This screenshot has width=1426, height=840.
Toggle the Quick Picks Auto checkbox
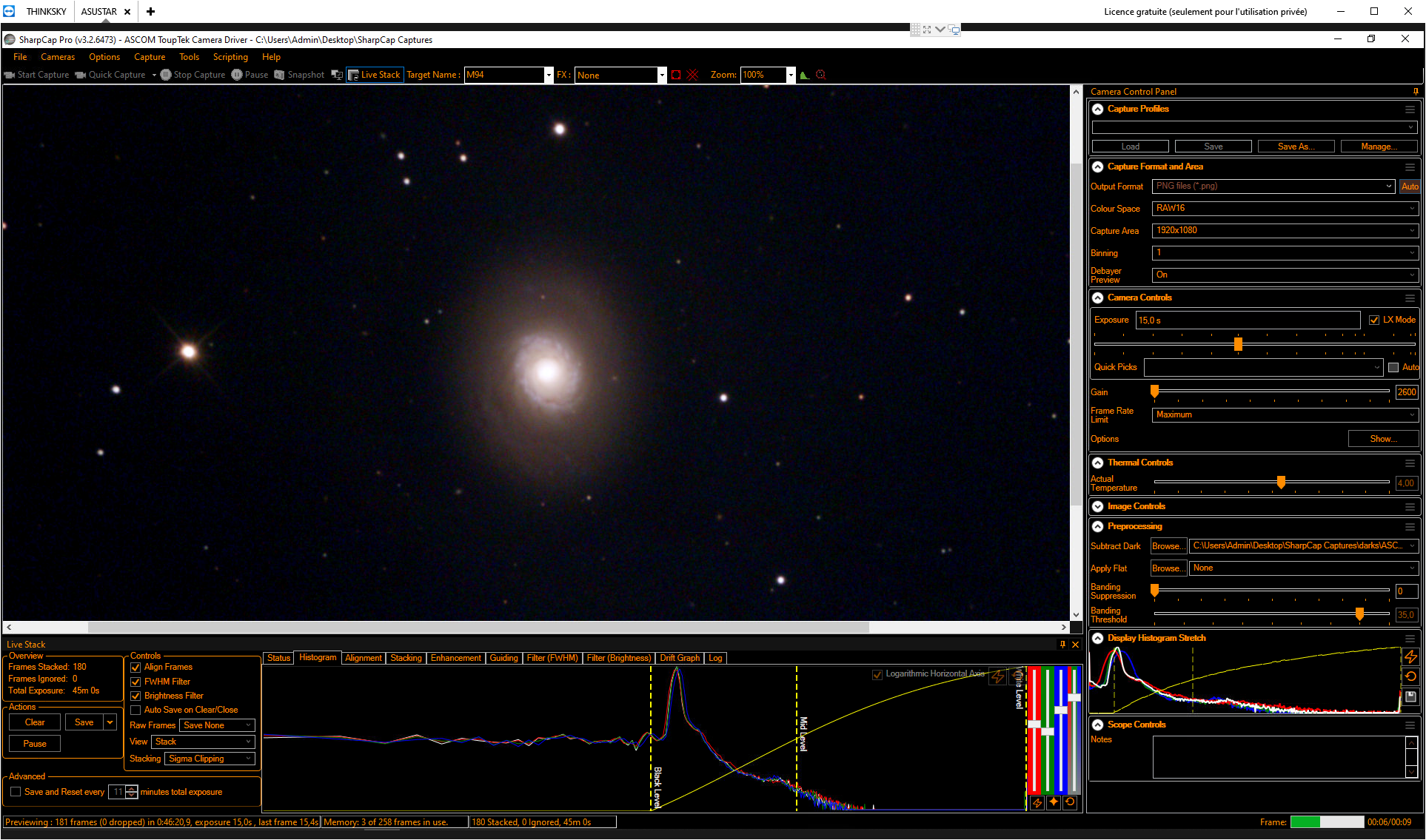coord(1393,367)
